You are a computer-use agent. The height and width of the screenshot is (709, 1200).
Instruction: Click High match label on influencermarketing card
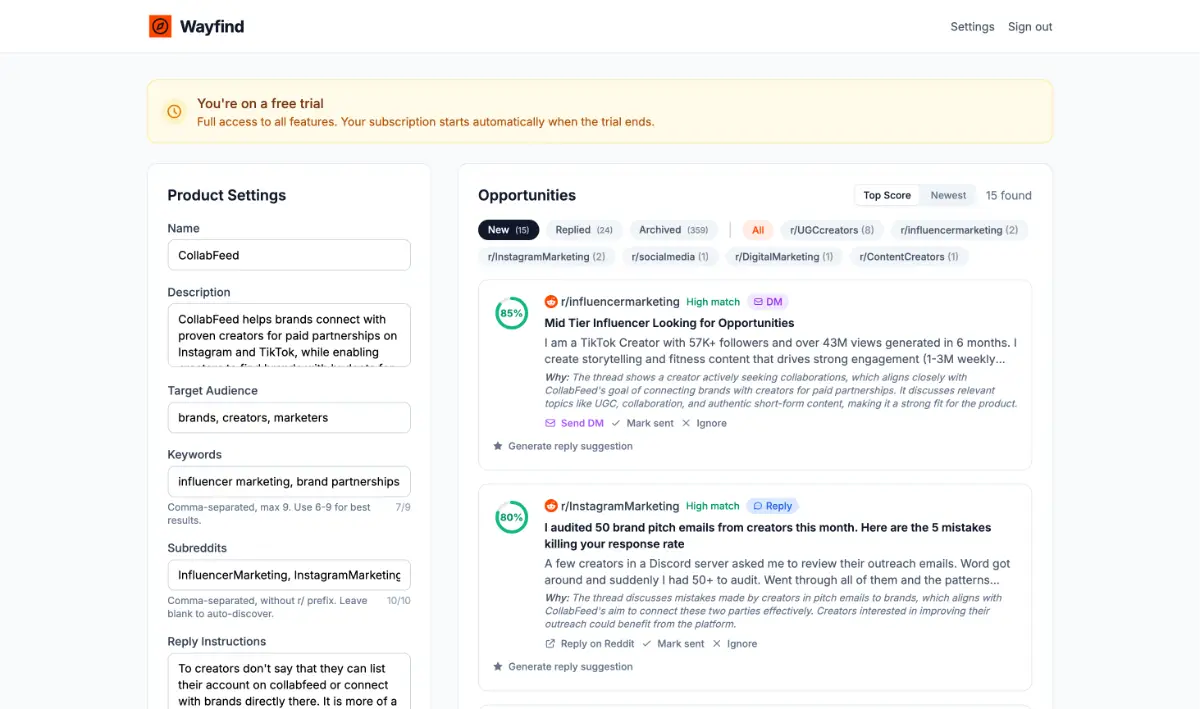point(713,302)
